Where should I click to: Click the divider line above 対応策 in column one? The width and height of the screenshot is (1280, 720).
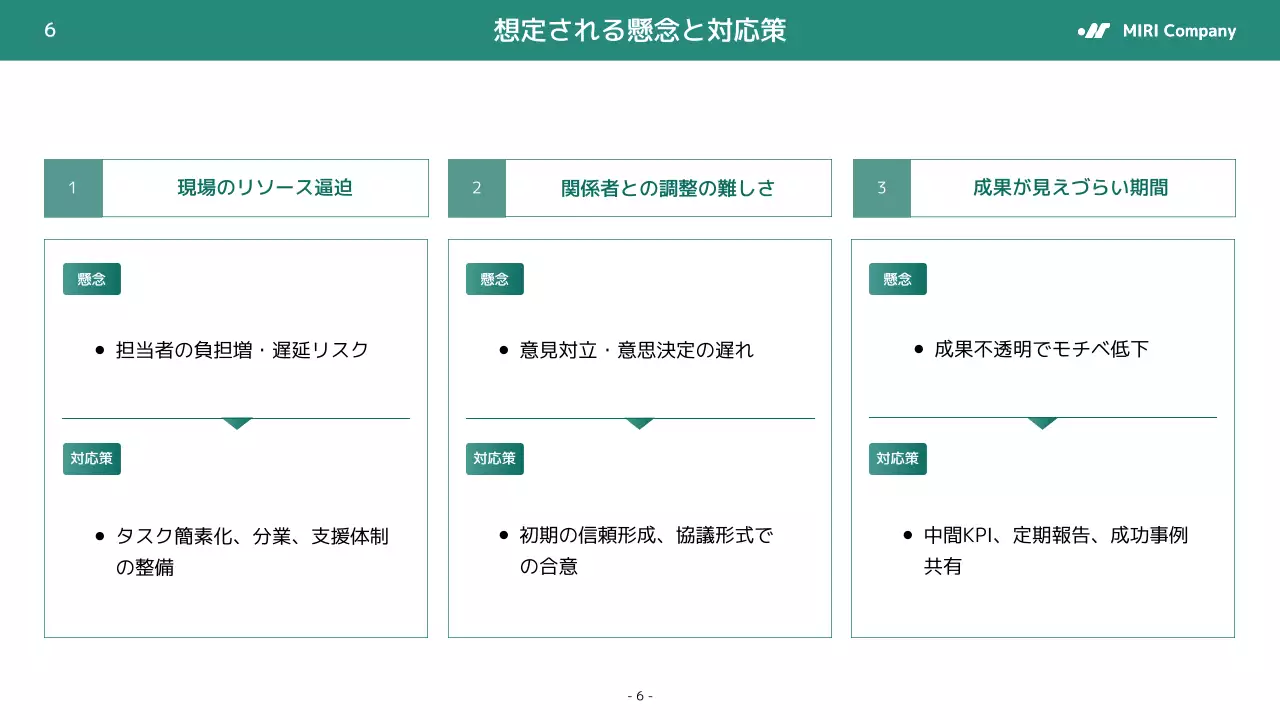click(x=236, y=417)
